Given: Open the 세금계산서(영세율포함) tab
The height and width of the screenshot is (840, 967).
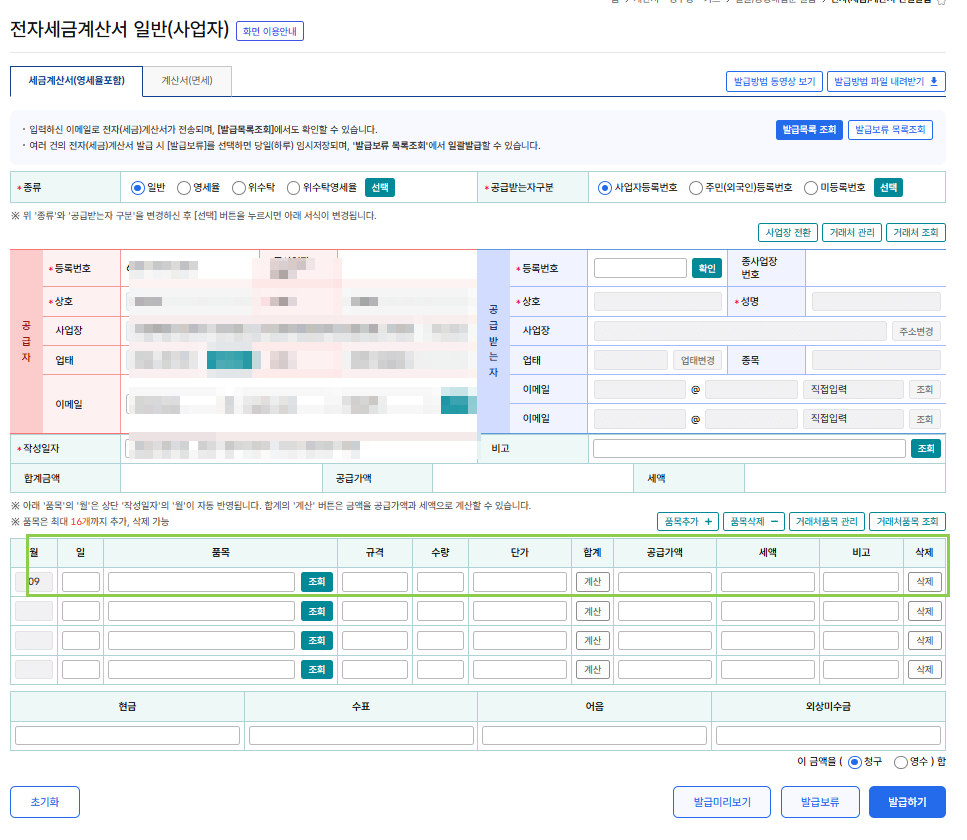Looking at the screenshot, I should [76, 81].
